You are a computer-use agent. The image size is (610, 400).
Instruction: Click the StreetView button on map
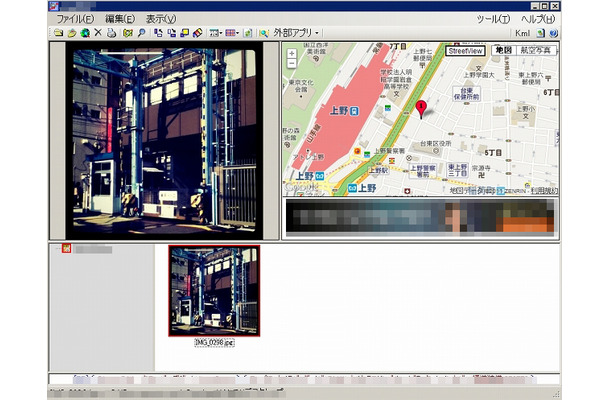(x=465, y=51)
